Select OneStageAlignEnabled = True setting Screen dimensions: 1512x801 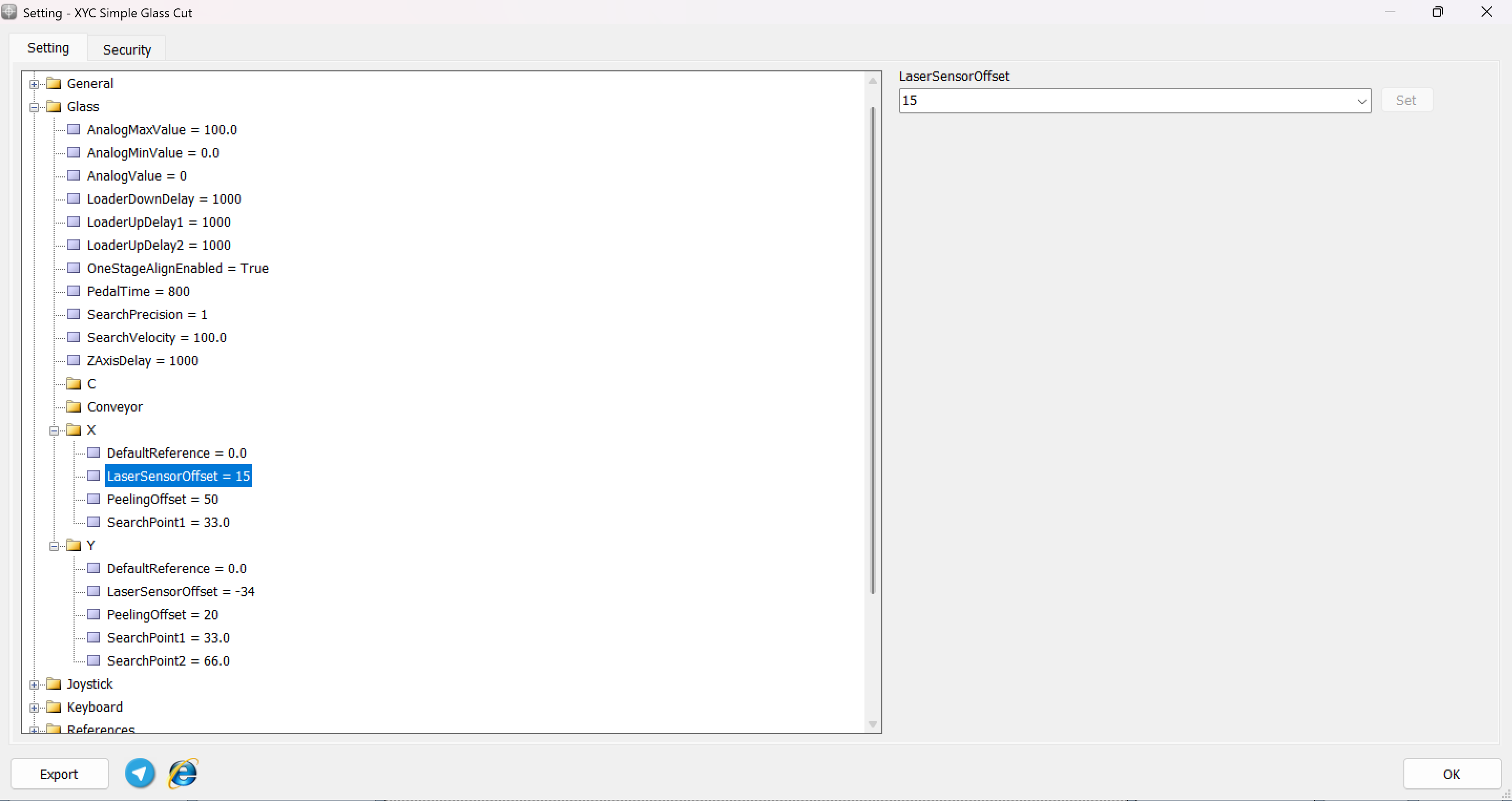178,268
